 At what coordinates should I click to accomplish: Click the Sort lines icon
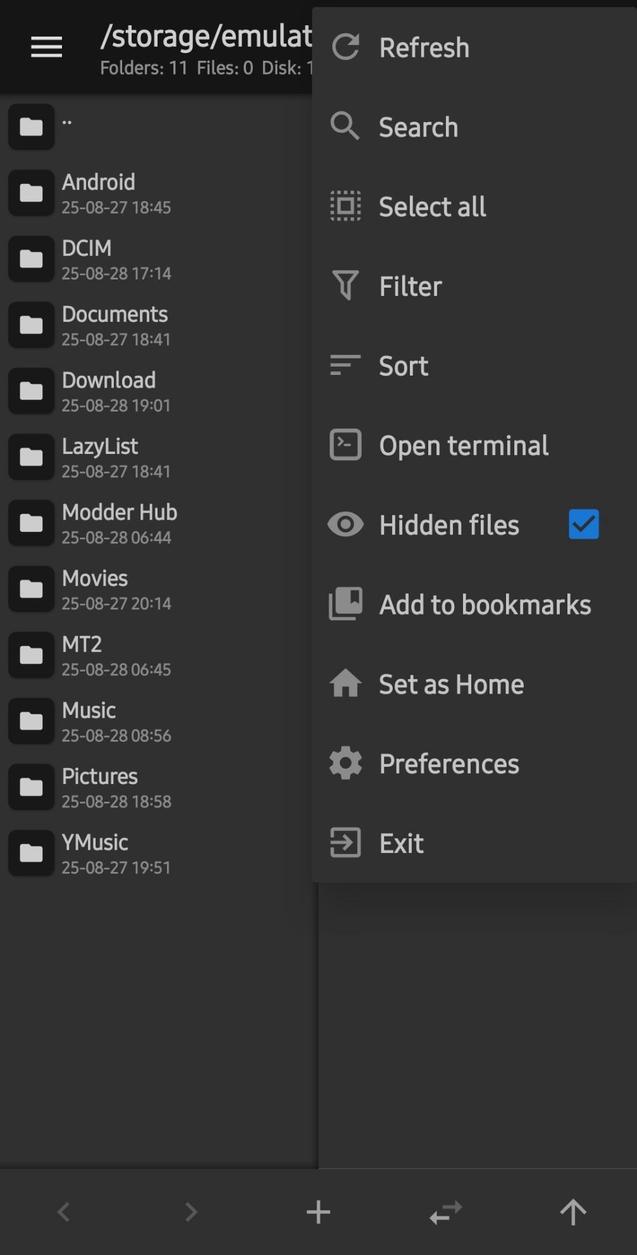pos(345,366)
